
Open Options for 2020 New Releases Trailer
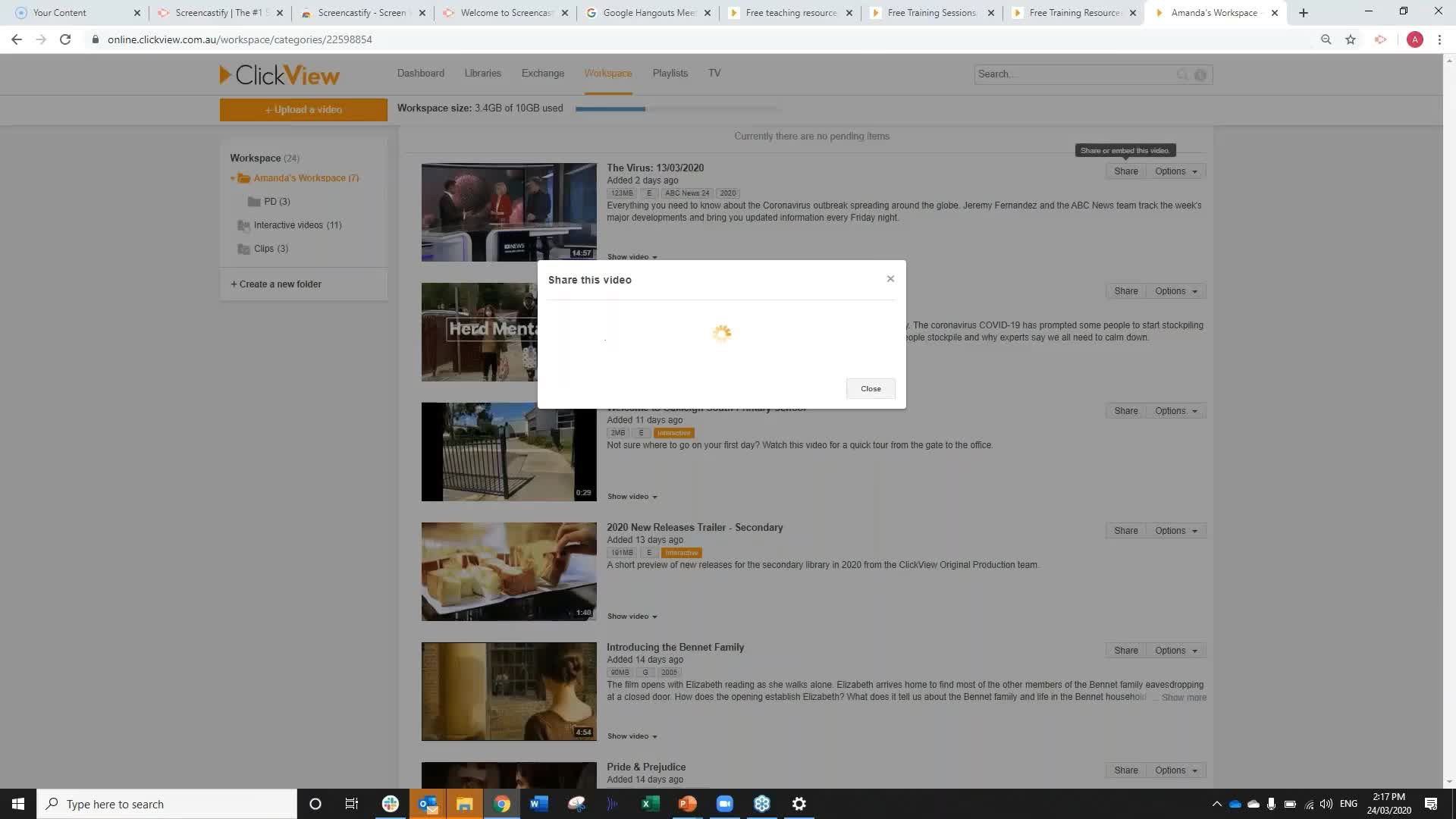coord(1175,531)
